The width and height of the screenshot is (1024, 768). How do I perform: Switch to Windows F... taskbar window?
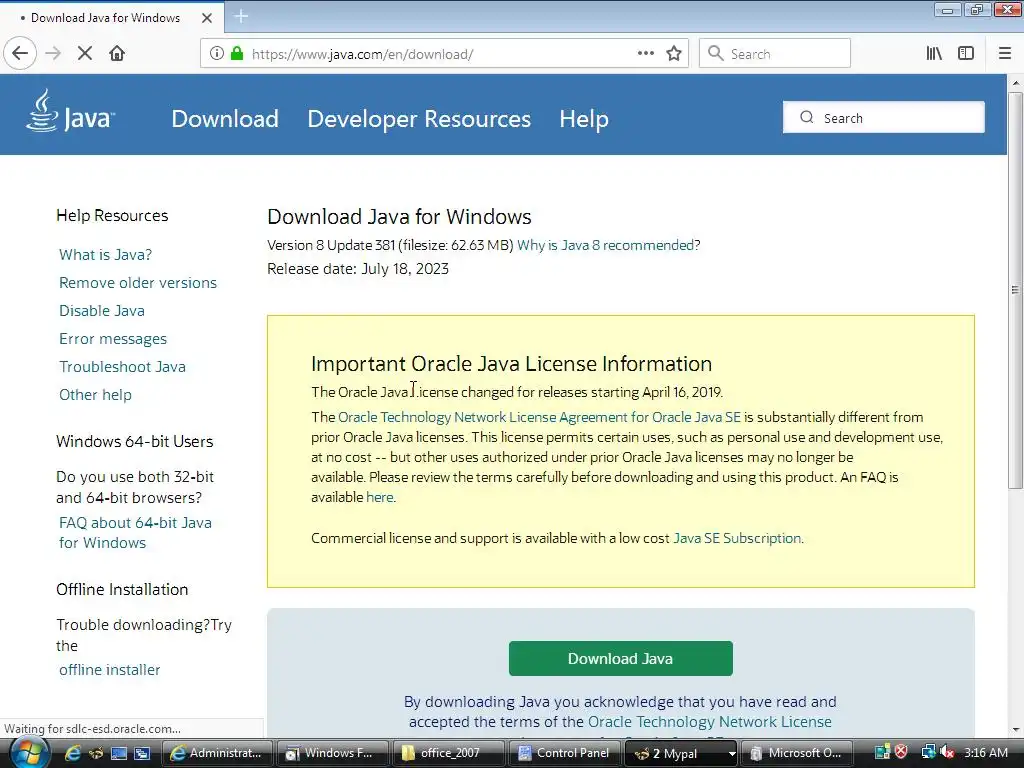click(x=332, y=753)
